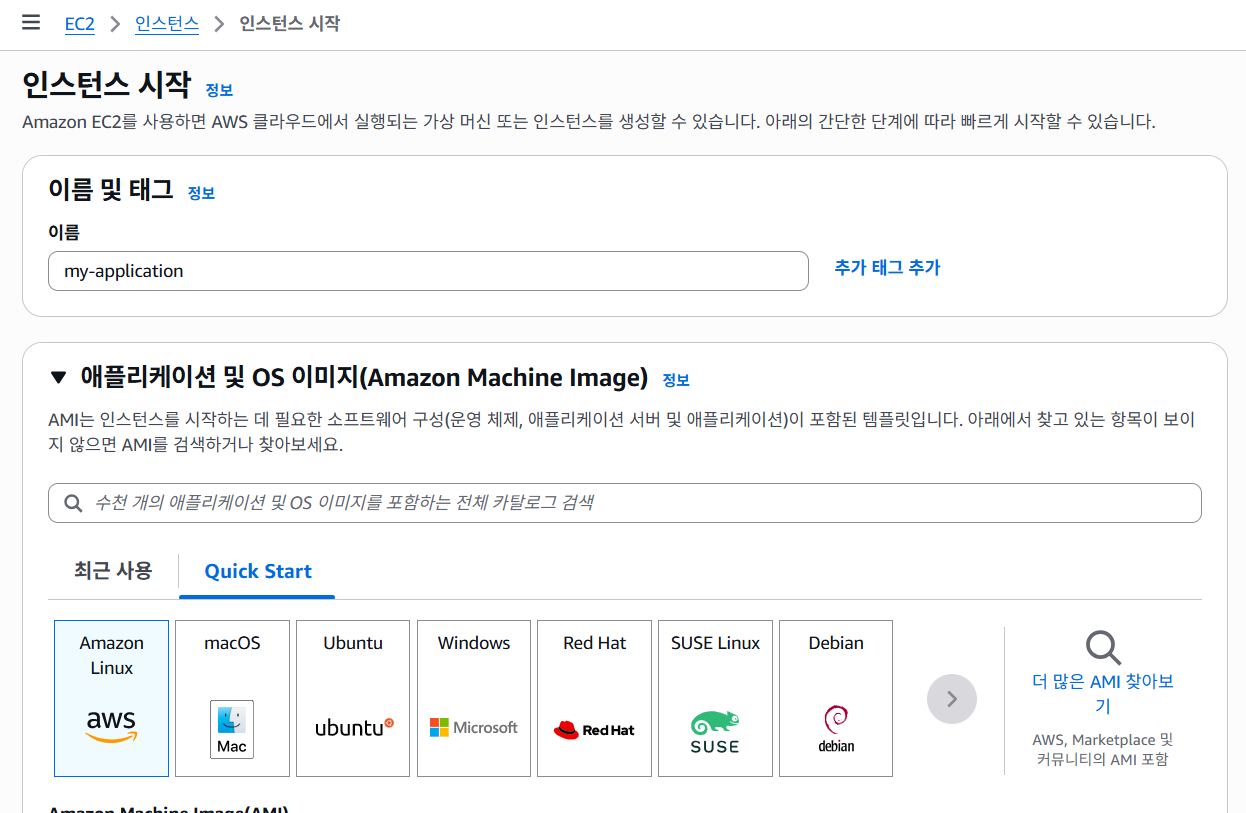The image size is (1246, 813).
Task: Click the AMI catalog search field
Action: 625,503
